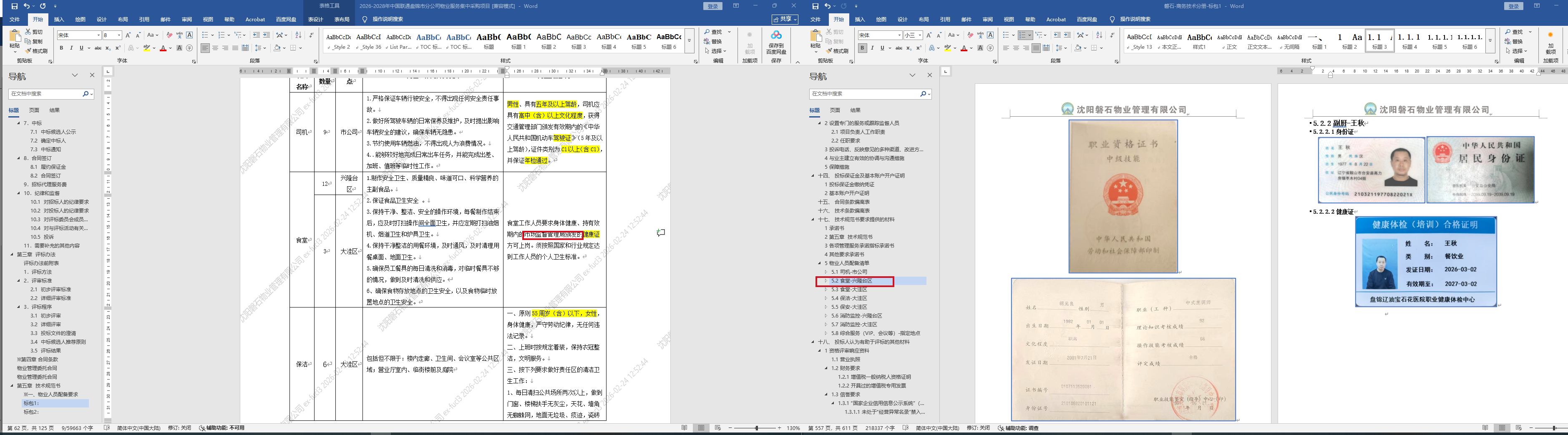Click 登录 button in left Word window
The width and height of the screenshot is (1568, 435).
713,6
